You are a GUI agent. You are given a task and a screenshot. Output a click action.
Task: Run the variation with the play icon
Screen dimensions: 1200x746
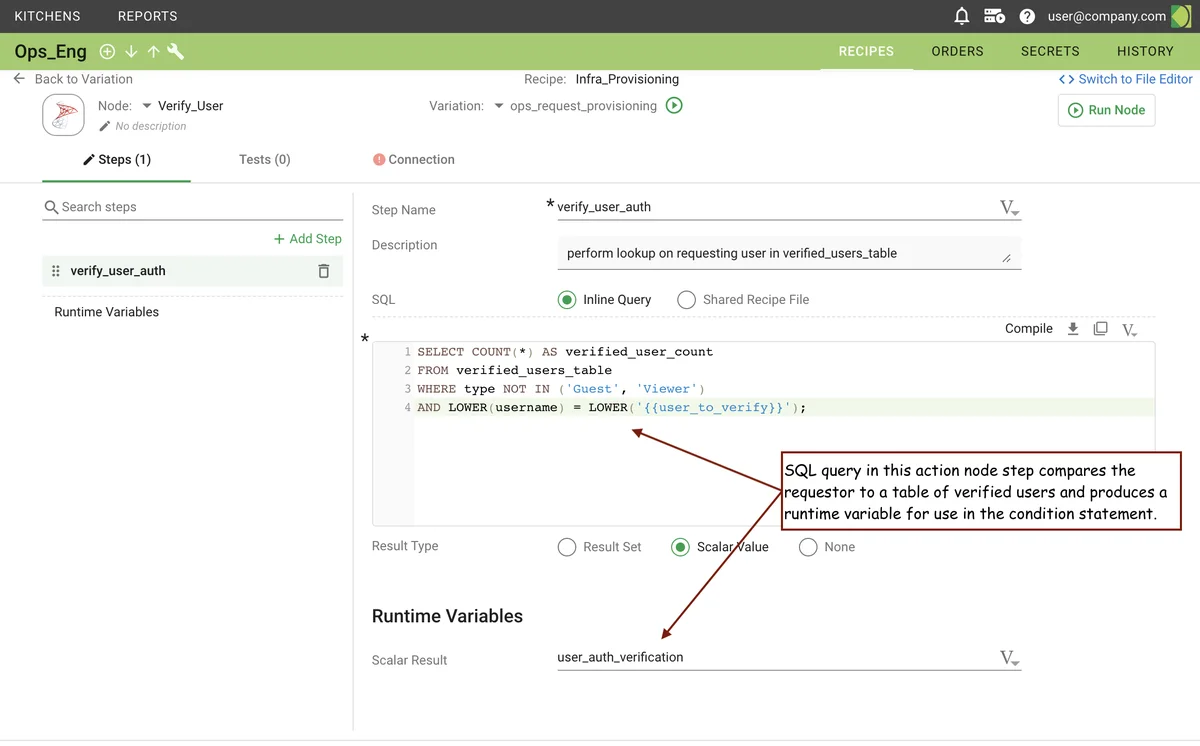tap(674, 105)
